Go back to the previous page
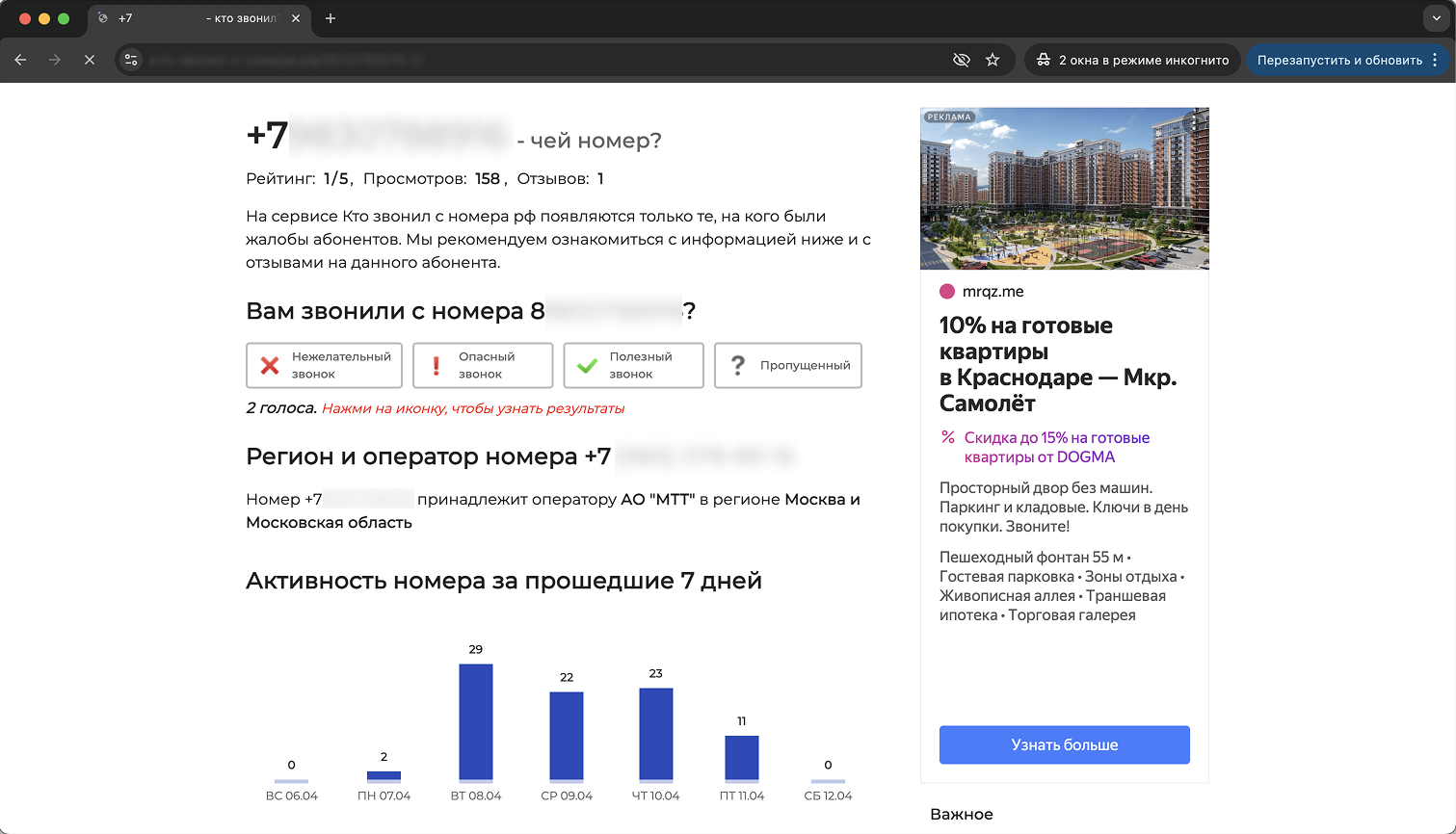Screen dimensions: 1456x834 coord(20,60)
